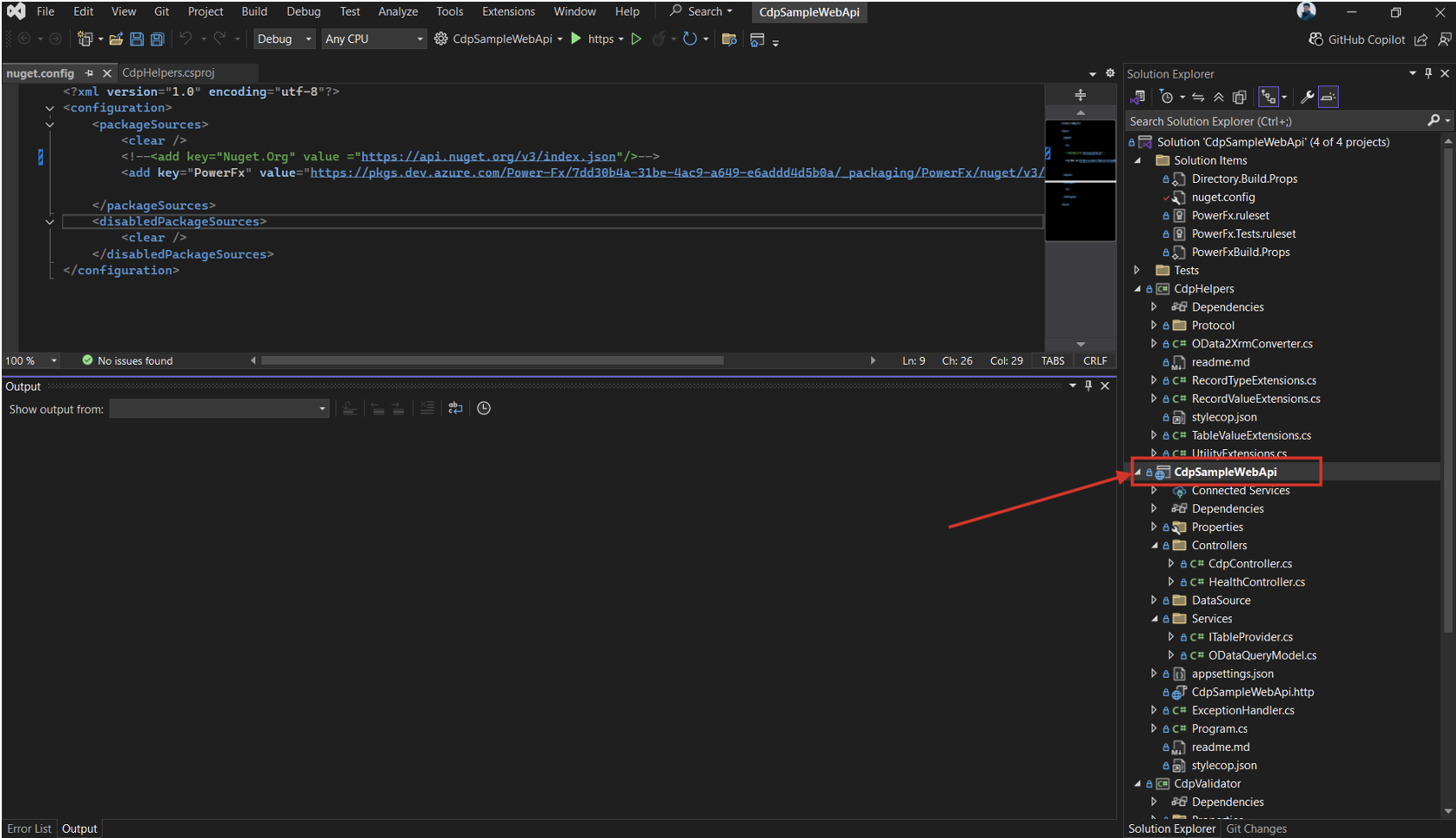This screenshot has width=1456, height=838.
Task: Open the 100 % zoom dropdown
Action: click(x=31, y=360)
